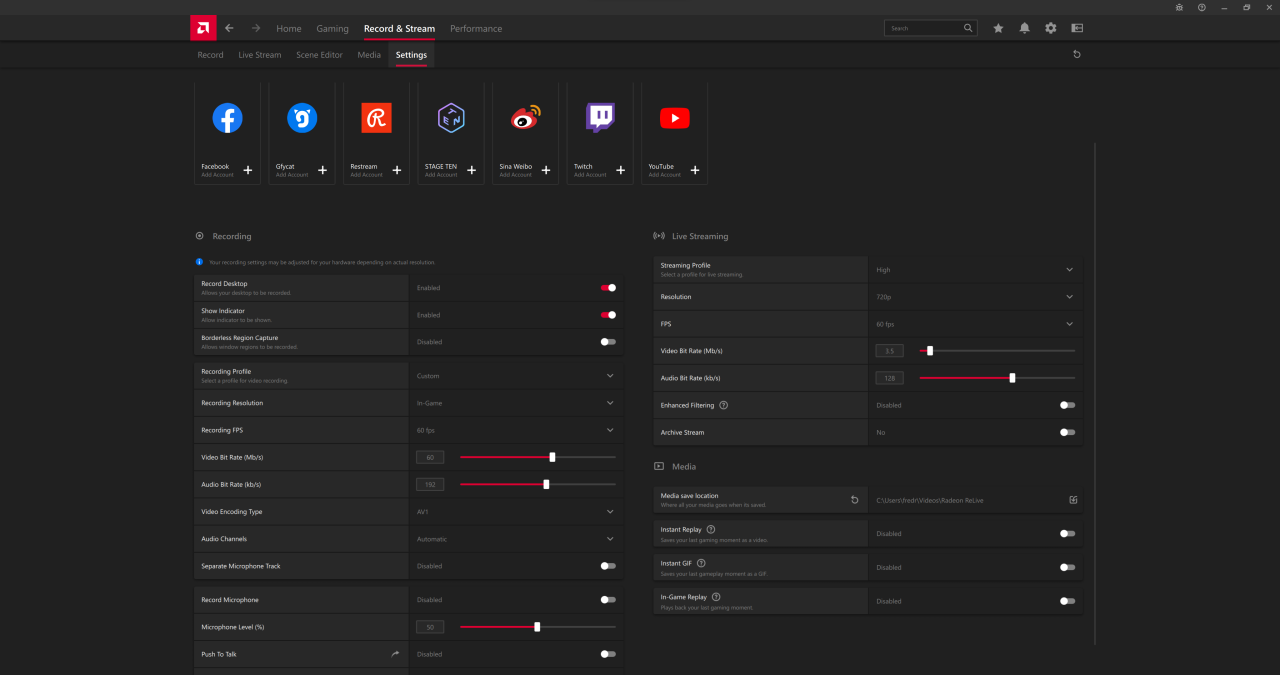Go to the Performance tab
Viewport: 1280px width, 675px height.
476,29
